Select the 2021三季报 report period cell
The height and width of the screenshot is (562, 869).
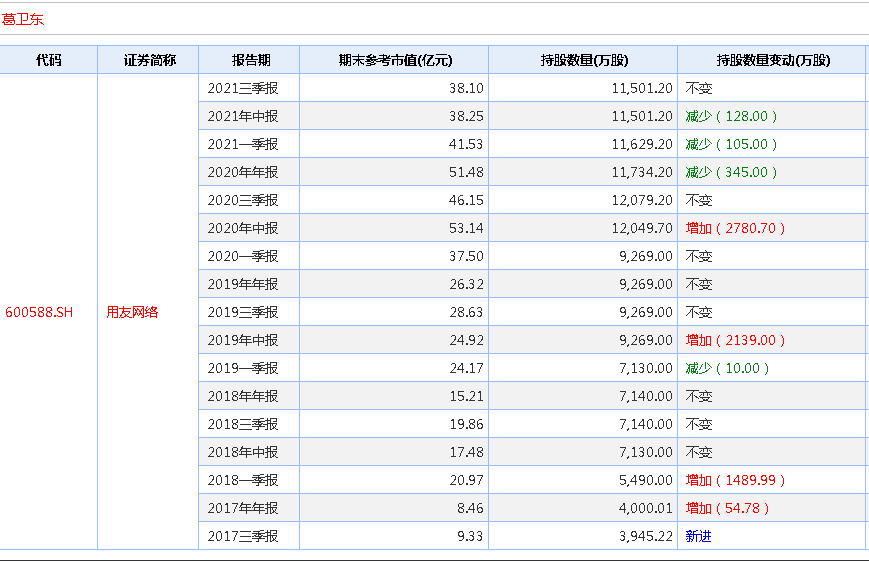(242, 88)
